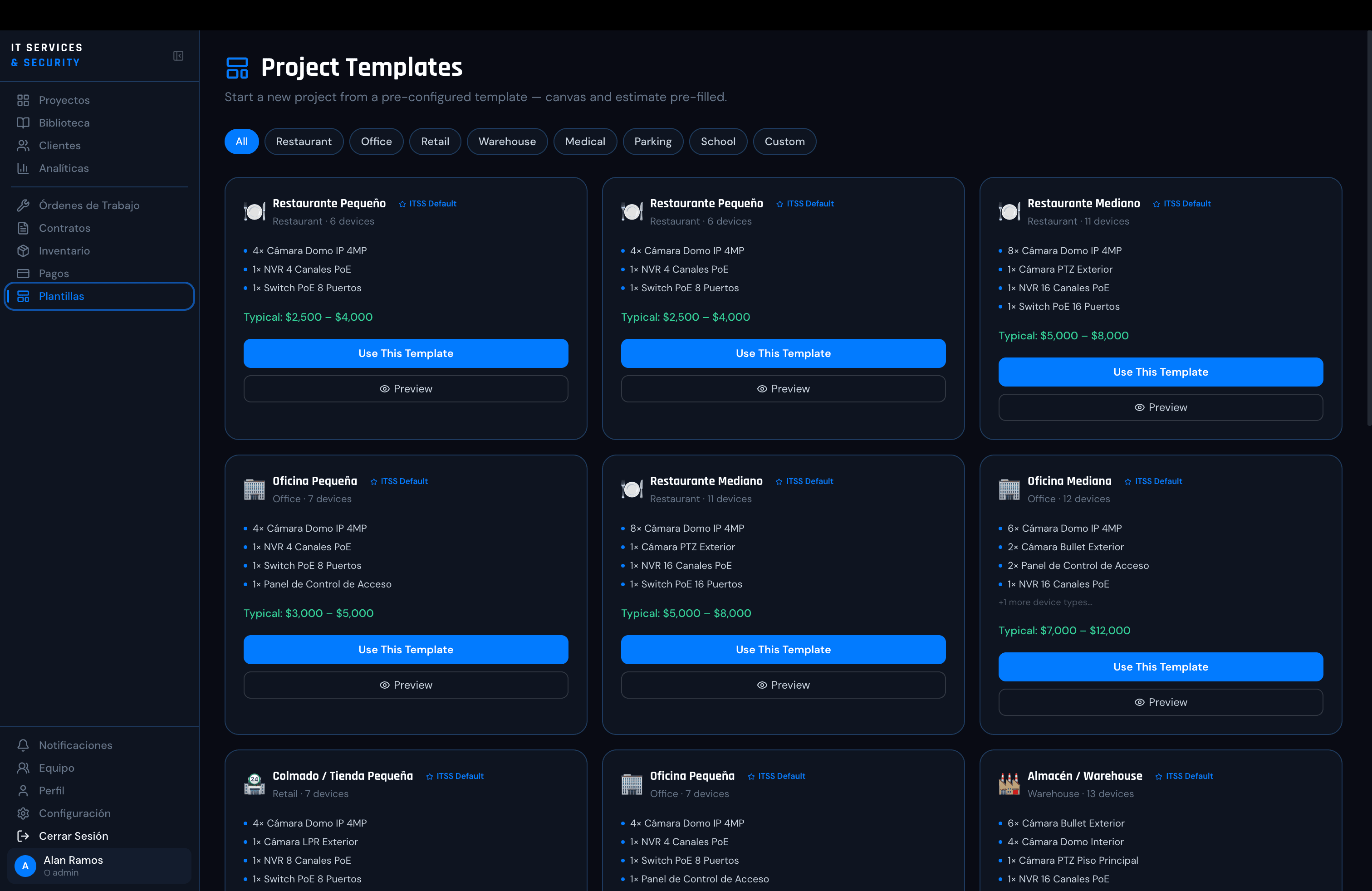This screenshot has width=1372, height=891.
Task: Click the ITSS Default badge on Colmado / Tienda Pequeña
Action: point(455,776)
